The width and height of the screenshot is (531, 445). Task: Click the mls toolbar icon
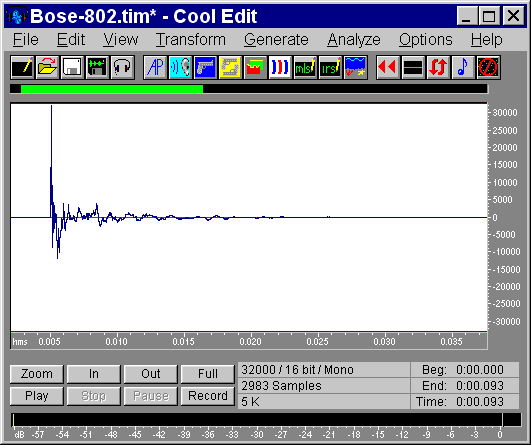305,67
